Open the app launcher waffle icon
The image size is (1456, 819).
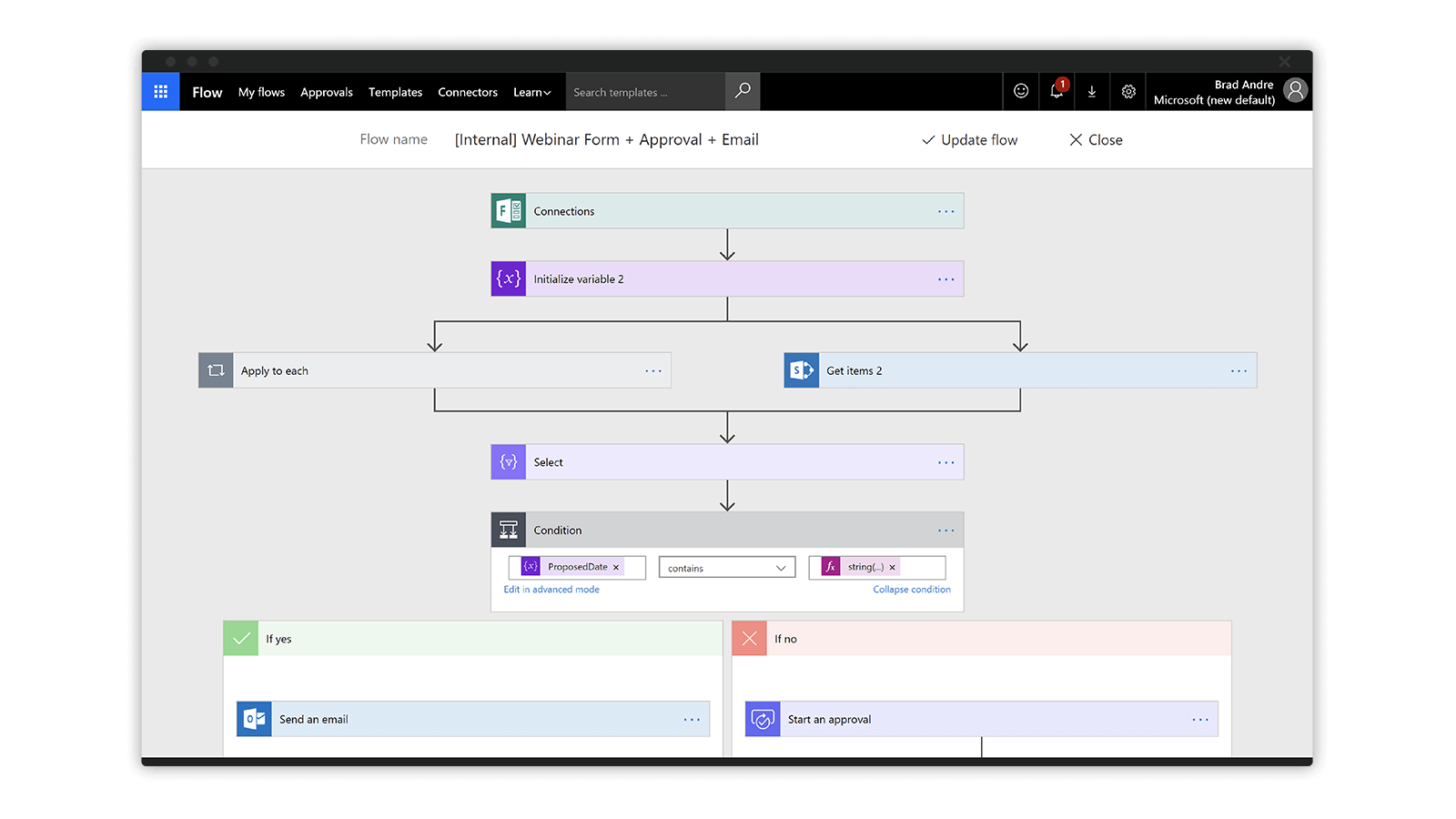161,92
